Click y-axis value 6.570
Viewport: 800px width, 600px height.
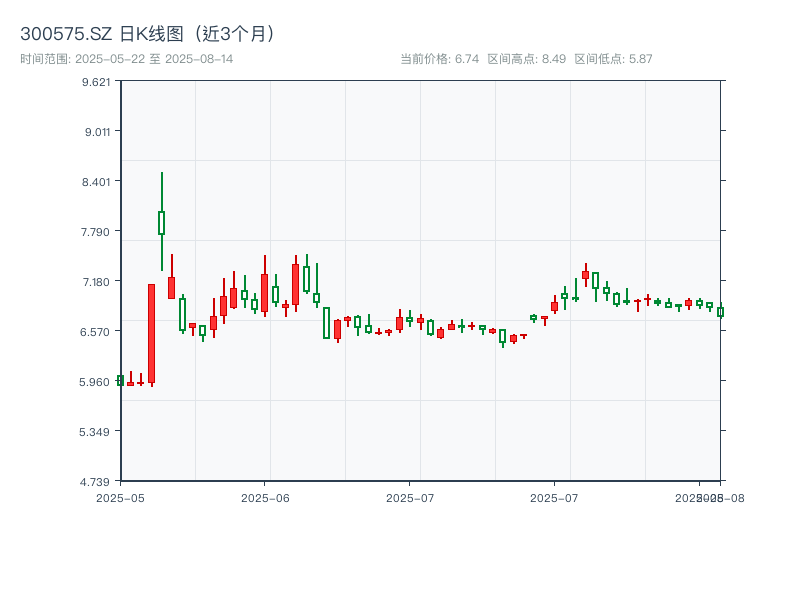coord(95,332)
